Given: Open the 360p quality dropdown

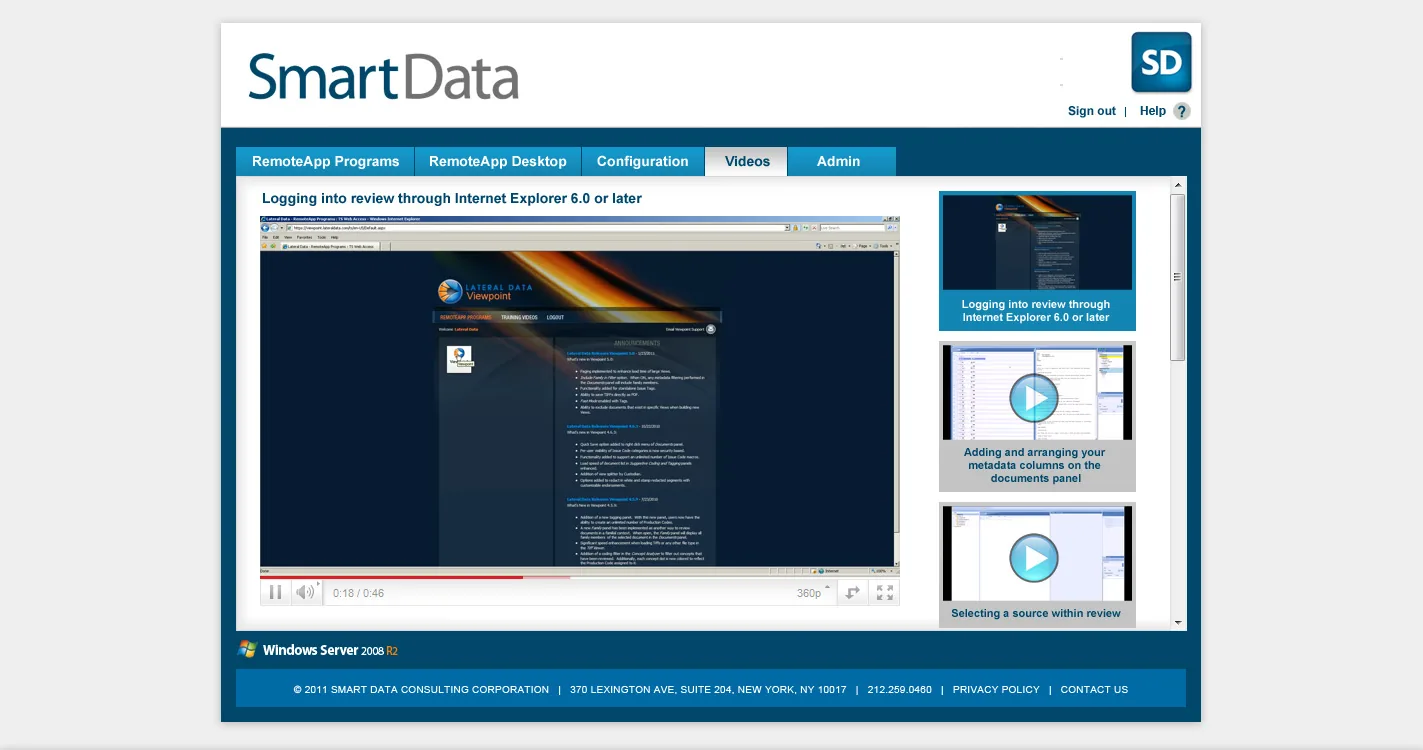Looking at the screenshot, I should pos(814,593).
